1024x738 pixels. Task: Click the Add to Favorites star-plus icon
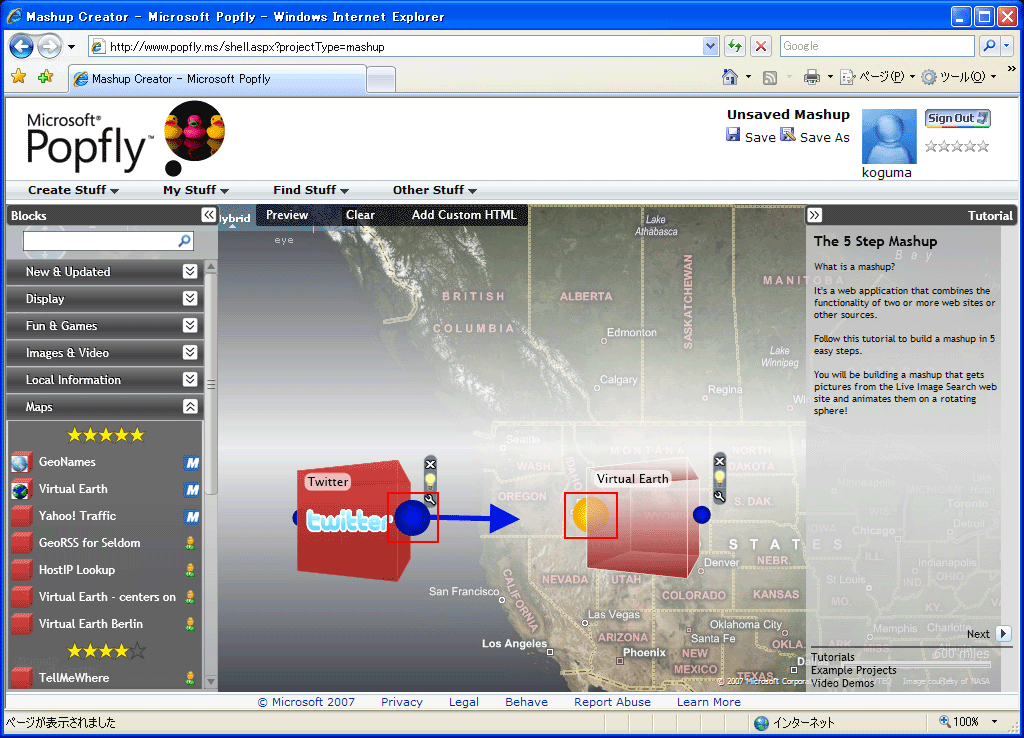point(45,77)
